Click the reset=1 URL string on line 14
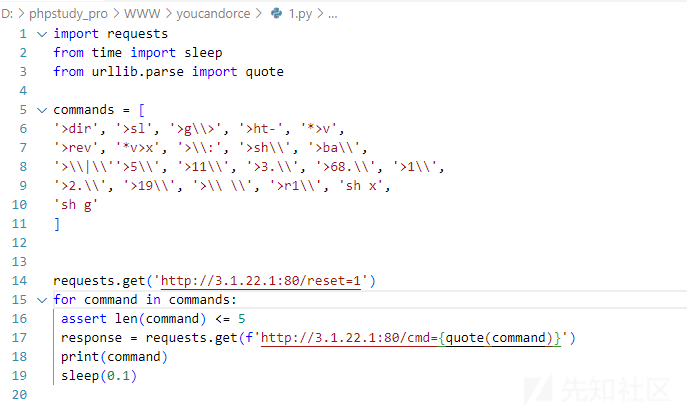This screenshot has height=410, width=687. [x=261, y=281]
